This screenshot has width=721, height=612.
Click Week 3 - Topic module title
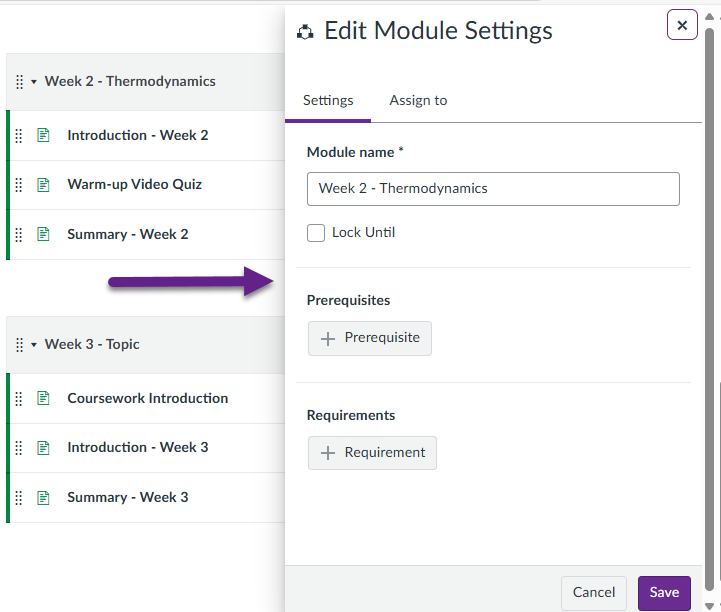pyautogui.click(x=92, y=344)
